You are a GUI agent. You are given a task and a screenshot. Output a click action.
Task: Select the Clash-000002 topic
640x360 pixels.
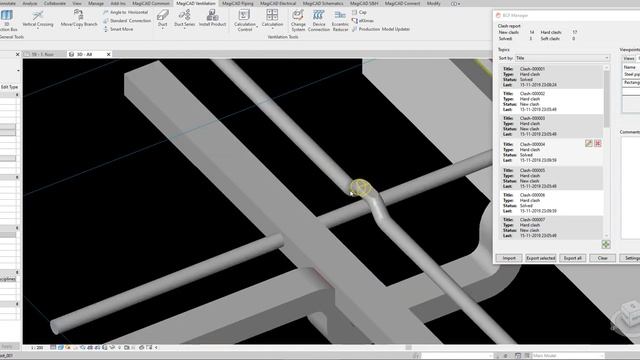pos(552,101)
